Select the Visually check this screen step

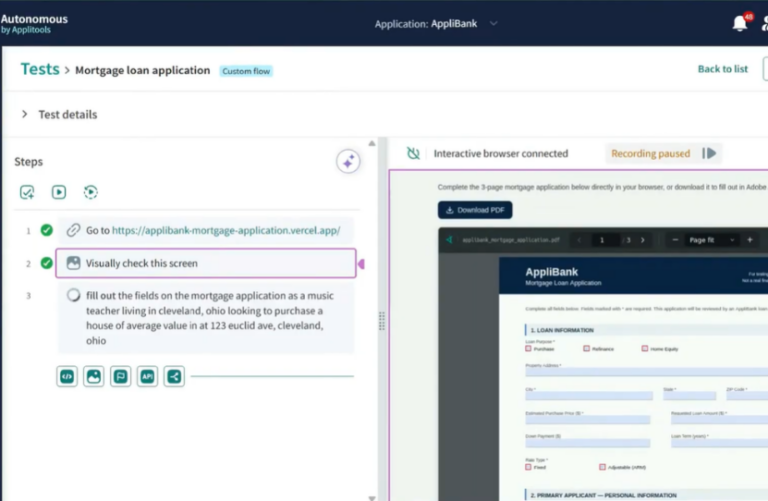point(206,263)
